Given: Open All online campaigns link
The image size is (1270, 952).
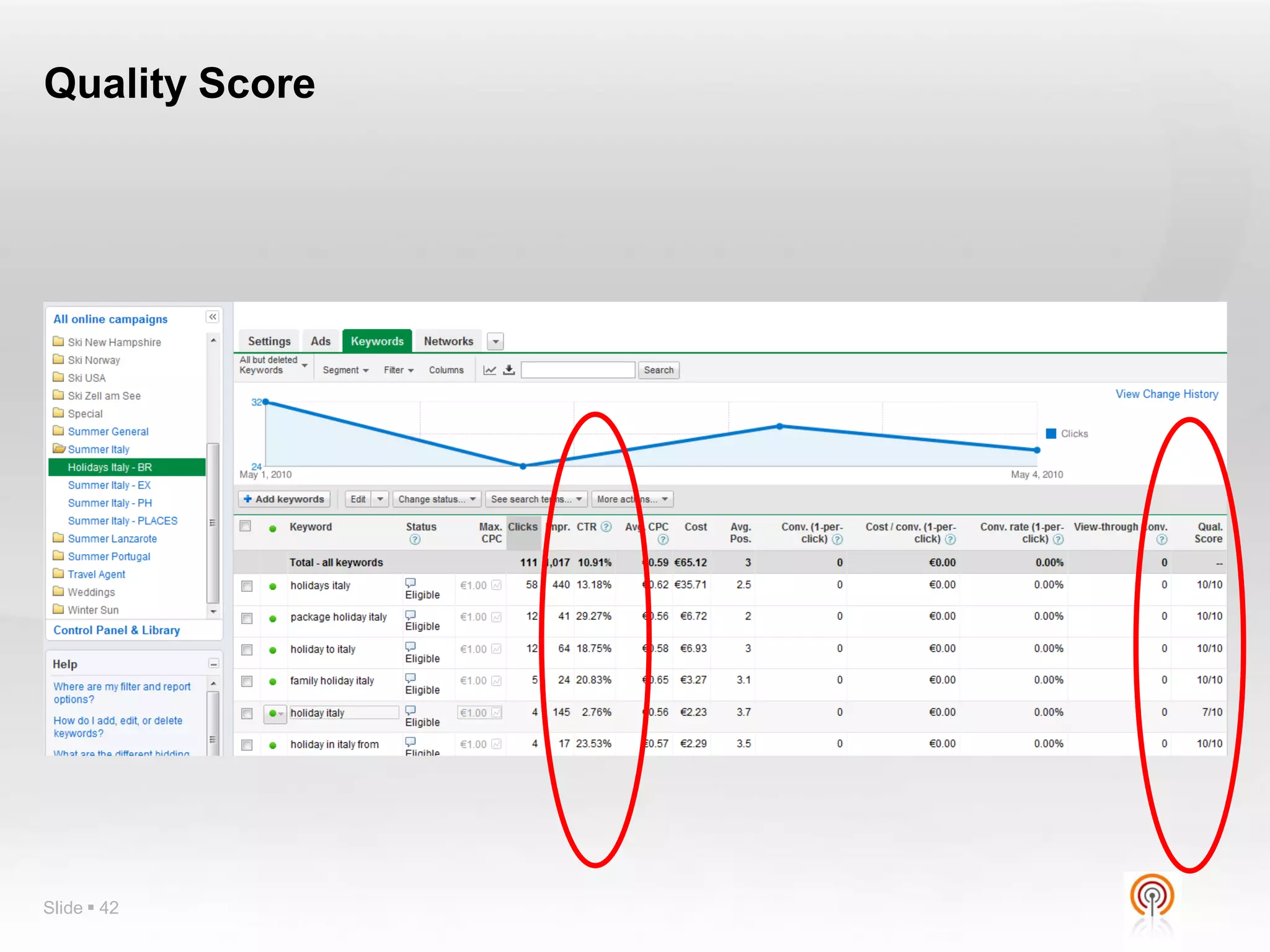Looking at the screenshot, I should tap(110, 319).
